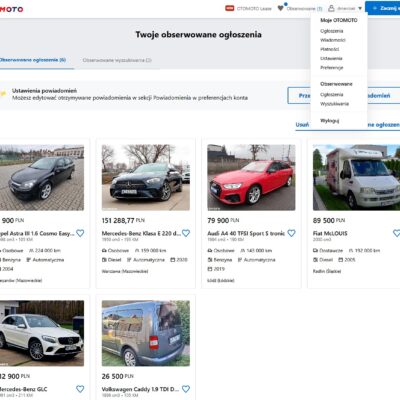This screenshot has height=400, width=400.
Task: Open Obserwowane link in header
Action: pos(304,9)
